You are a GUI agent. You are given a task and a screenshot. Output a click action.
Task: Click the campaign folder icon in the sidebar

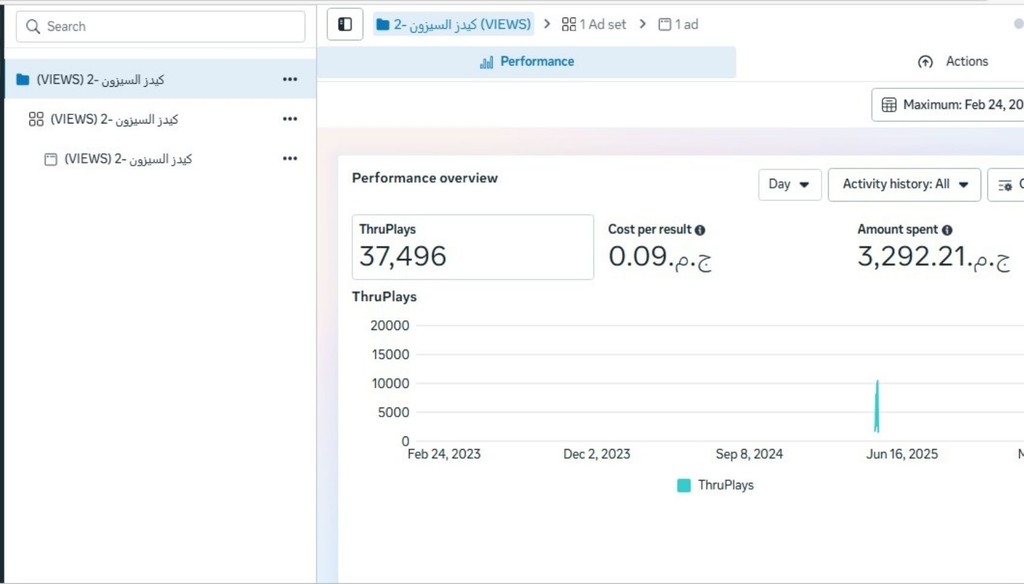pos(23,79)
